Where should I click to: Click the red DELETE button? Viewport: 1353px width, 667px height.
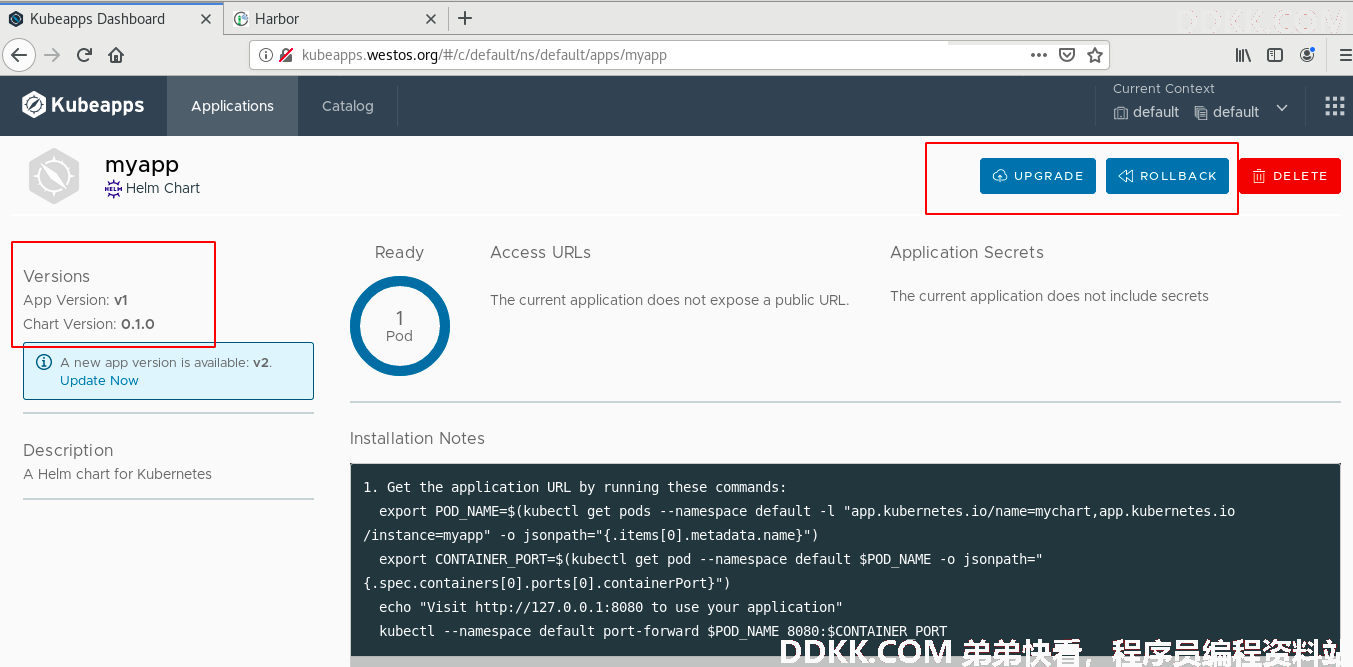(1290, 176)
